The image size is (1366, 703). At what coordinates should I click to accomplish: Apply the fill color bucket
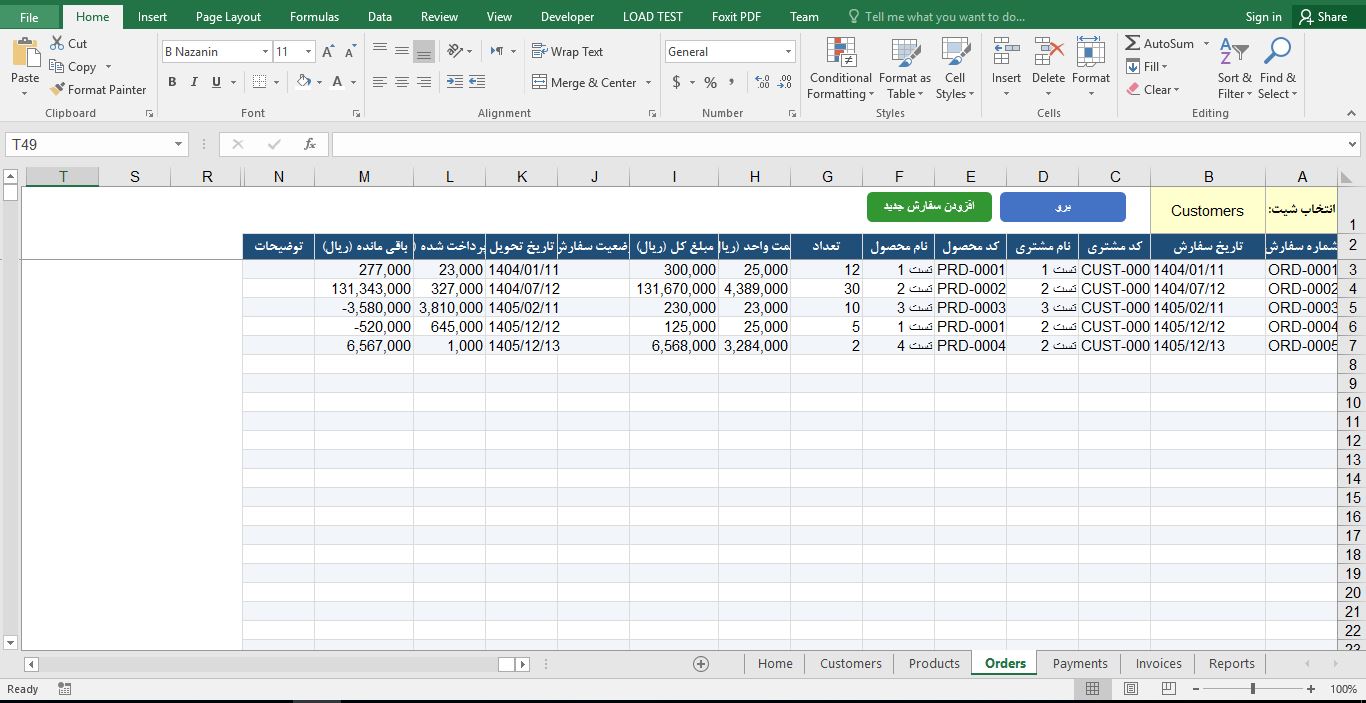[x=304, y=82]
